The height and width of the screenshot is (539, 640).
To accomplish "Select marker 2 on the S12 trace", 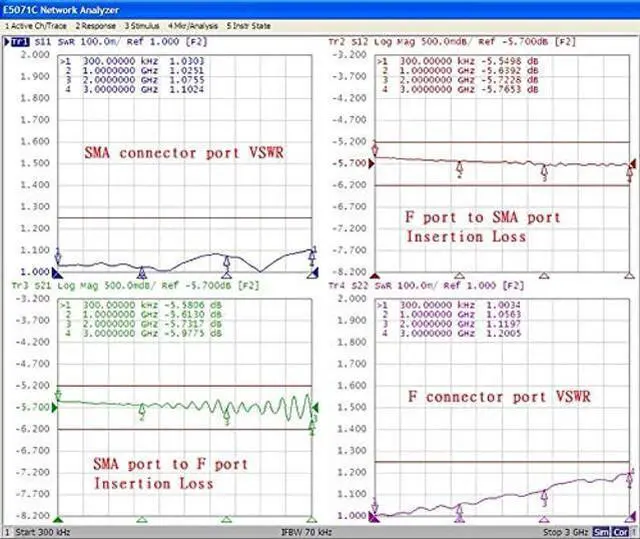I will pos(460,169).
